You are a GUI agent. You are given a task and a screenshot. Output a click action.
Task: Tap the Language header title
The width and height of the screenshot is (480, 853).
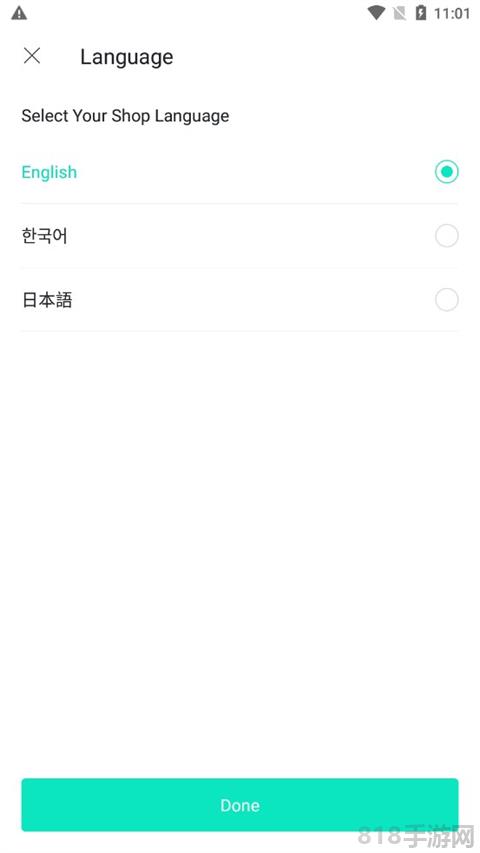point(127,57)
